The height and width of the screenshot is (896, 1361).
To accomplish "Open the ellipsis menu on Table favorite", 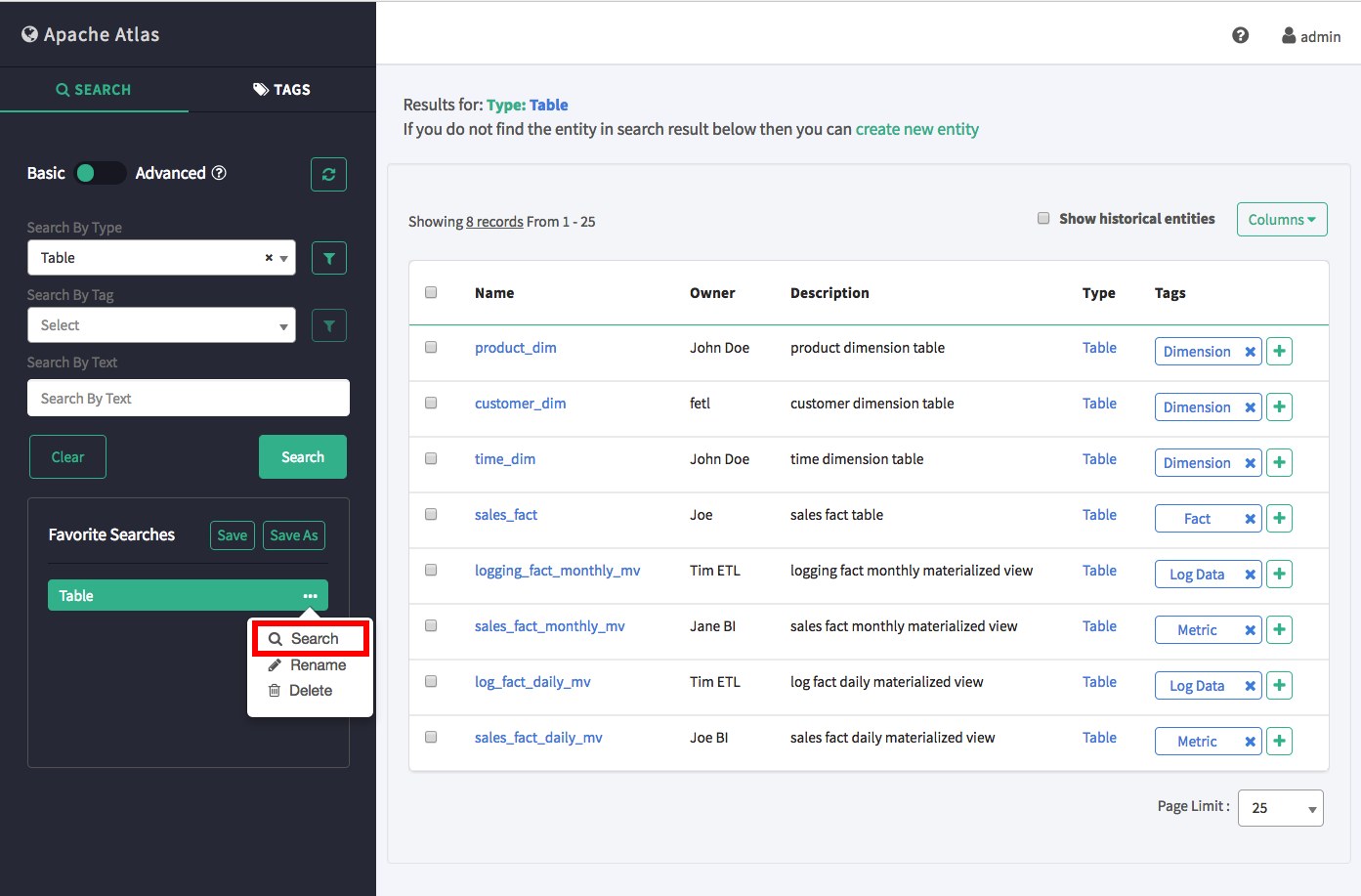I will click(310, 596).
